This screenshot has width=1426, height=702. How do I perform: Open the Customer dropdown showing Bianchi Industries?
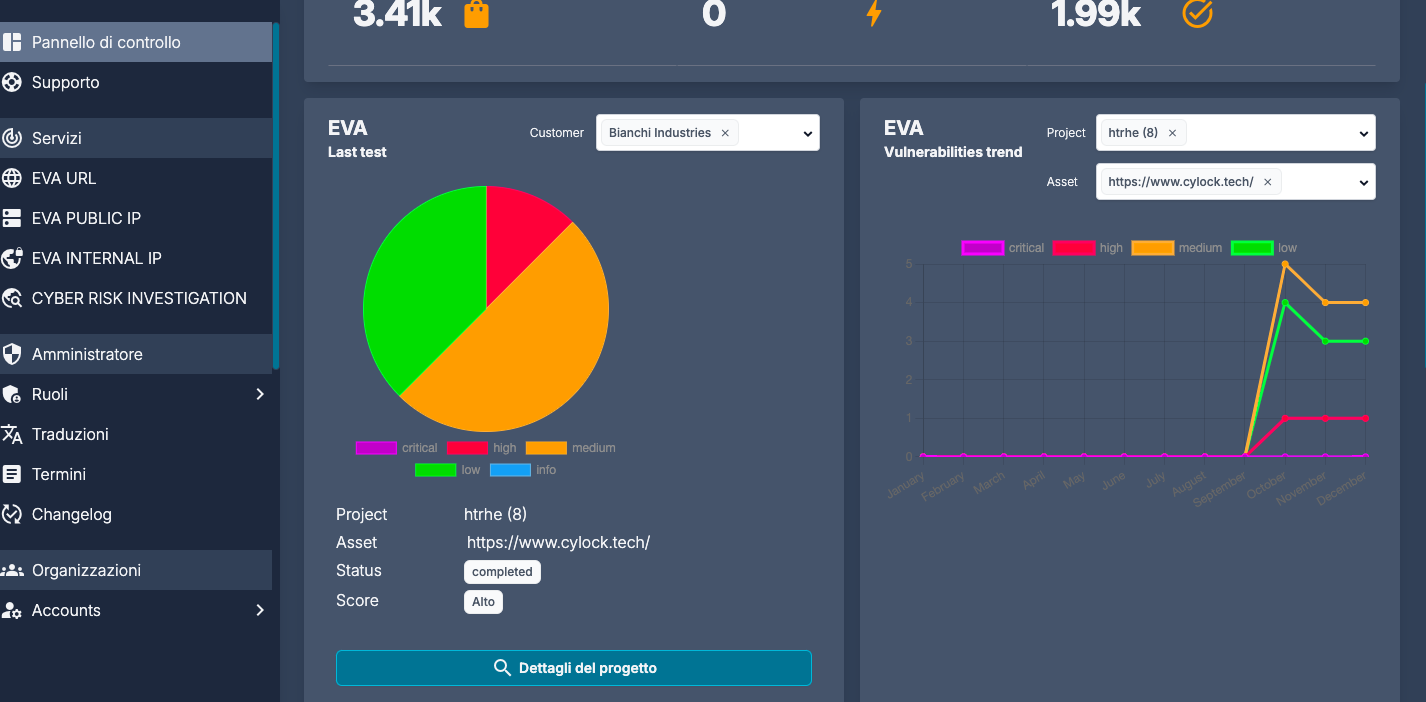[807, 132]
